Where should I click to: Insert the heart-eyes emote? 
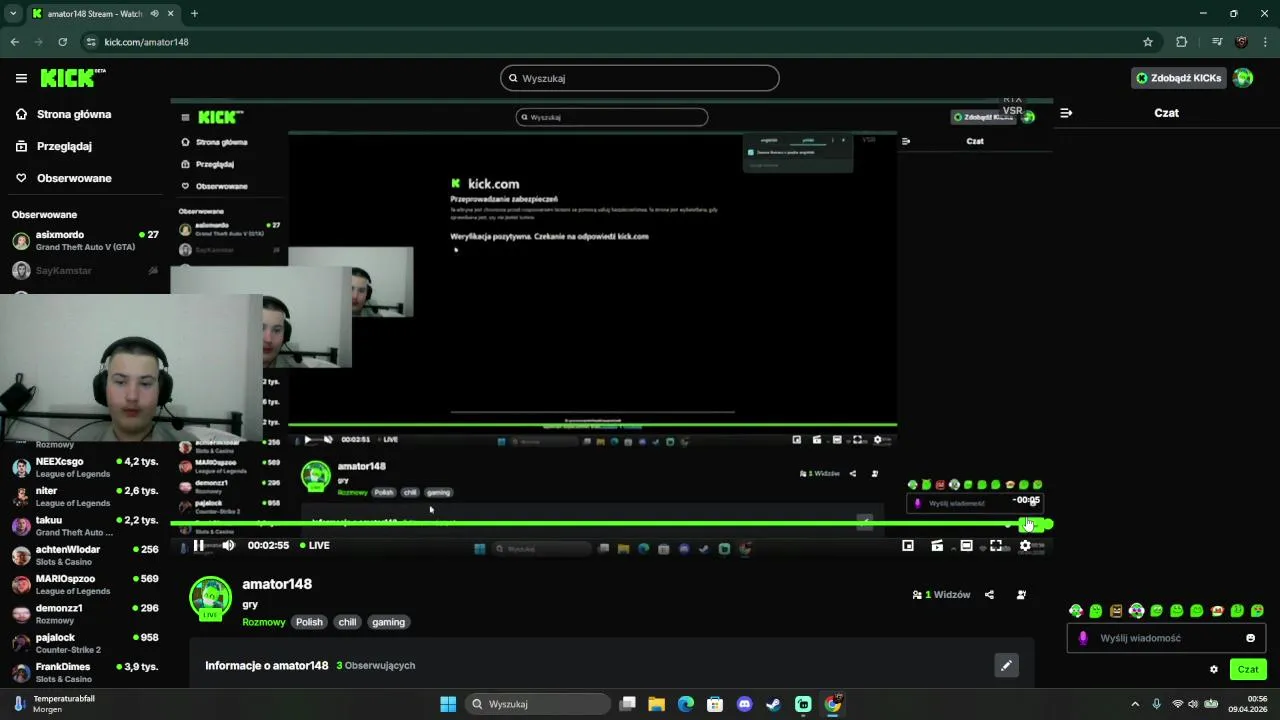(1257, 610)
